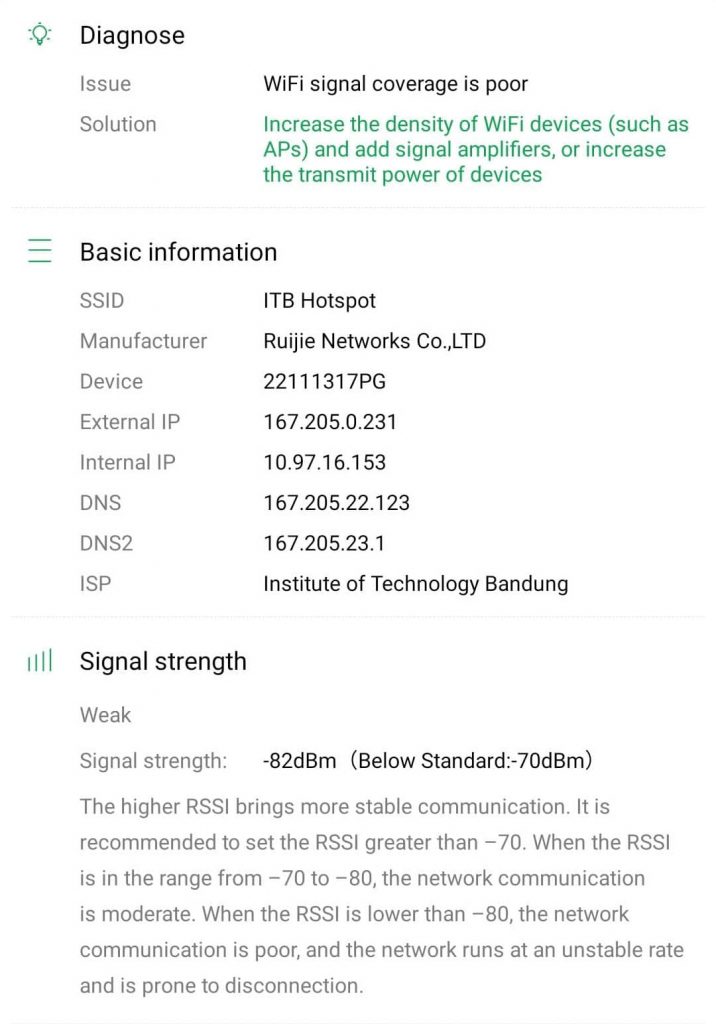Select the Signal strength heading
This screenshot has height=1024, width=716.
(x=163, y=661)
